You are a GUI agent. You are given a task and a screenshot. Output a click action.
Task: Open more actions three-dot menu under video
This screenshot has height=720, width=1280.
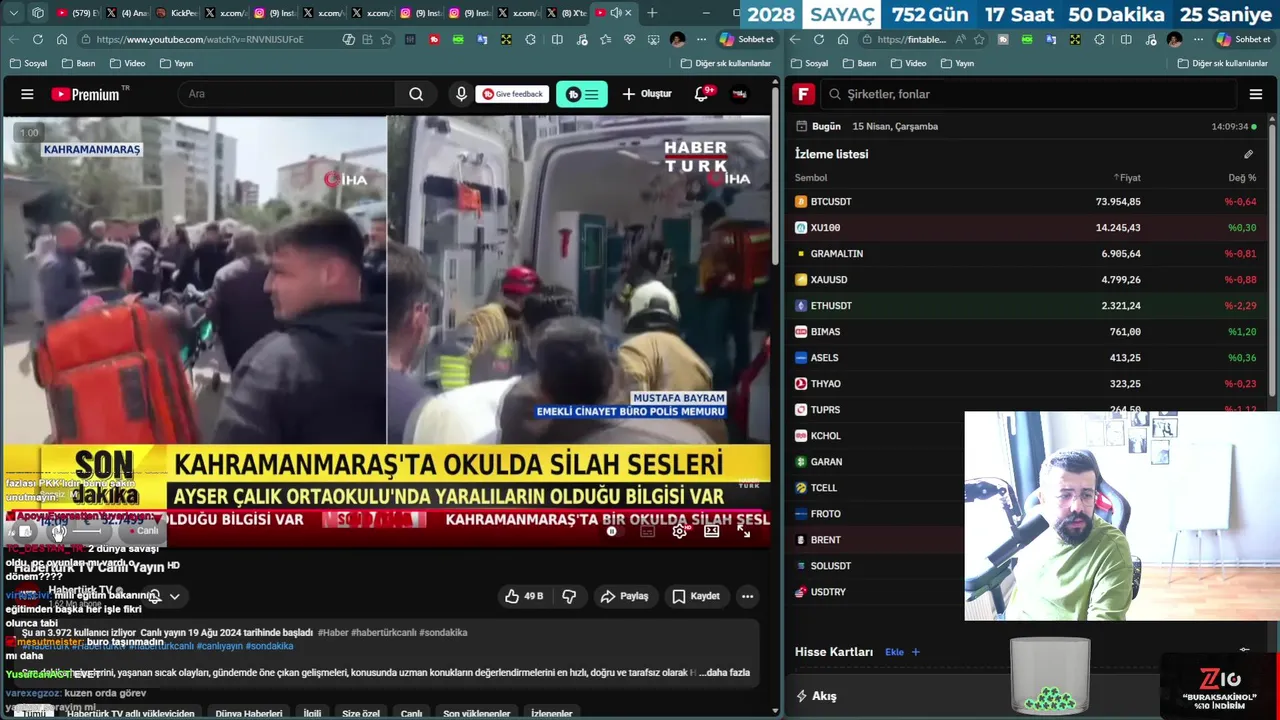coord(747,596)
